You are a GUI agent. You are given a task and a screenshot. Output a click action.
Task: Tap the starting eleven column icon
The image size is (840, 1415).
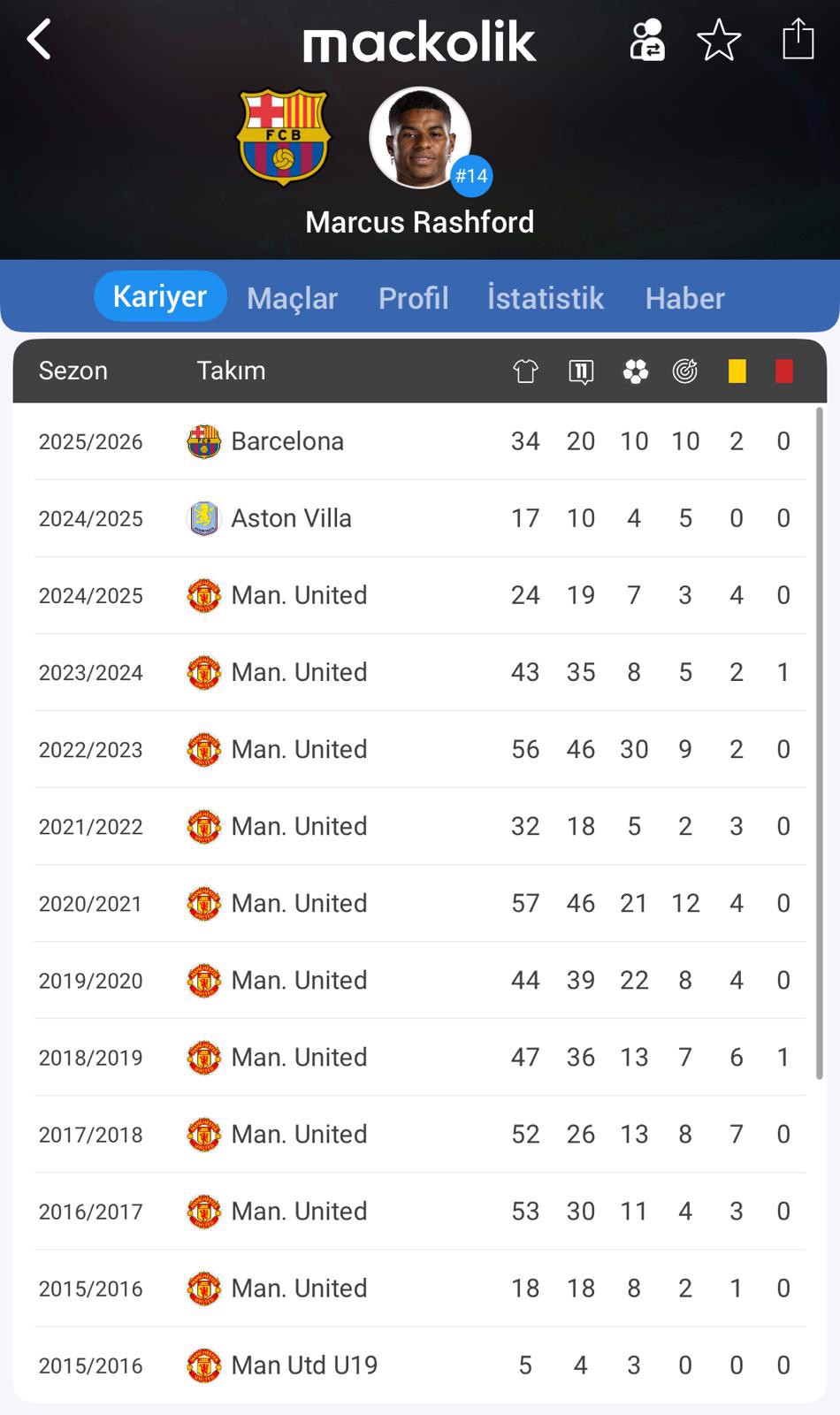[581, 371]
